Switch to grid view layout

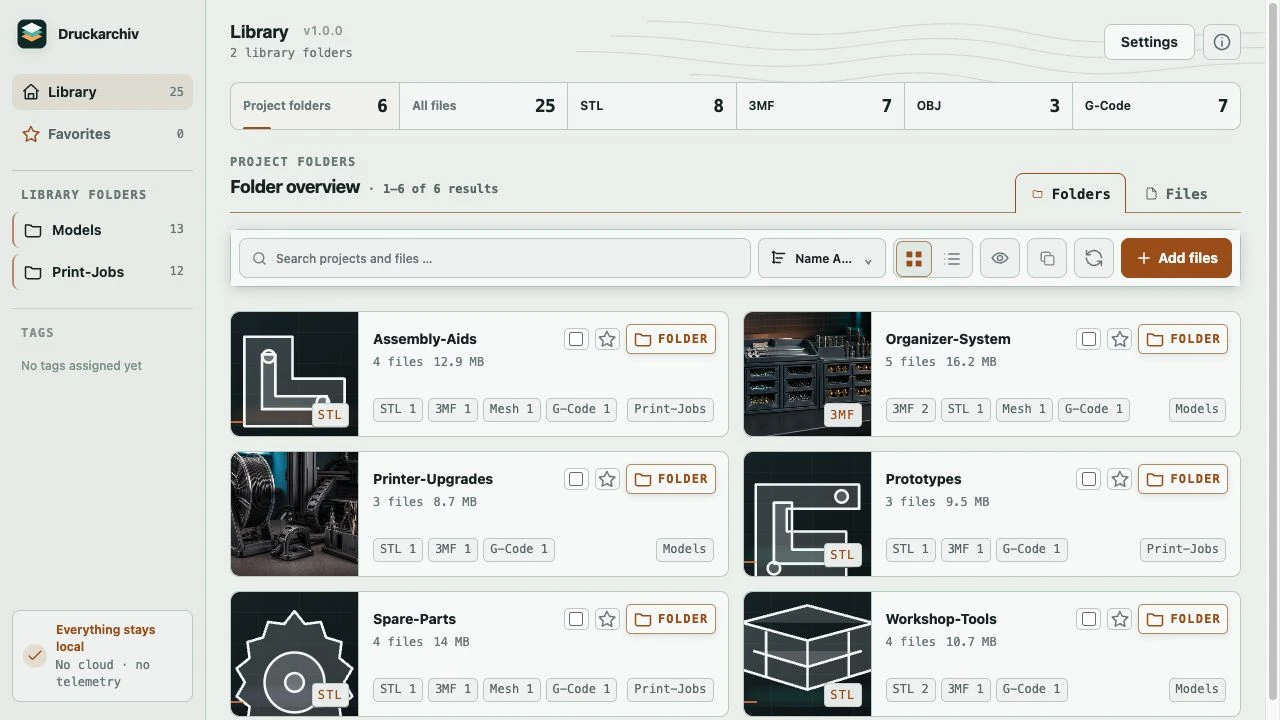[913, 258]
